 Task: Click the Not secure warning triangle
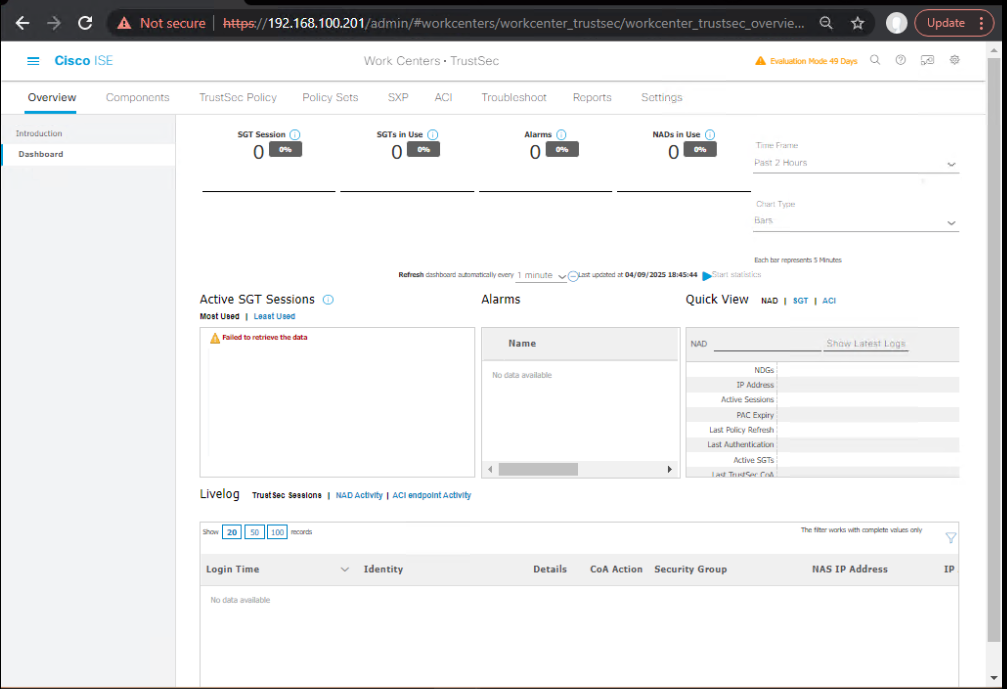(124, 24)
